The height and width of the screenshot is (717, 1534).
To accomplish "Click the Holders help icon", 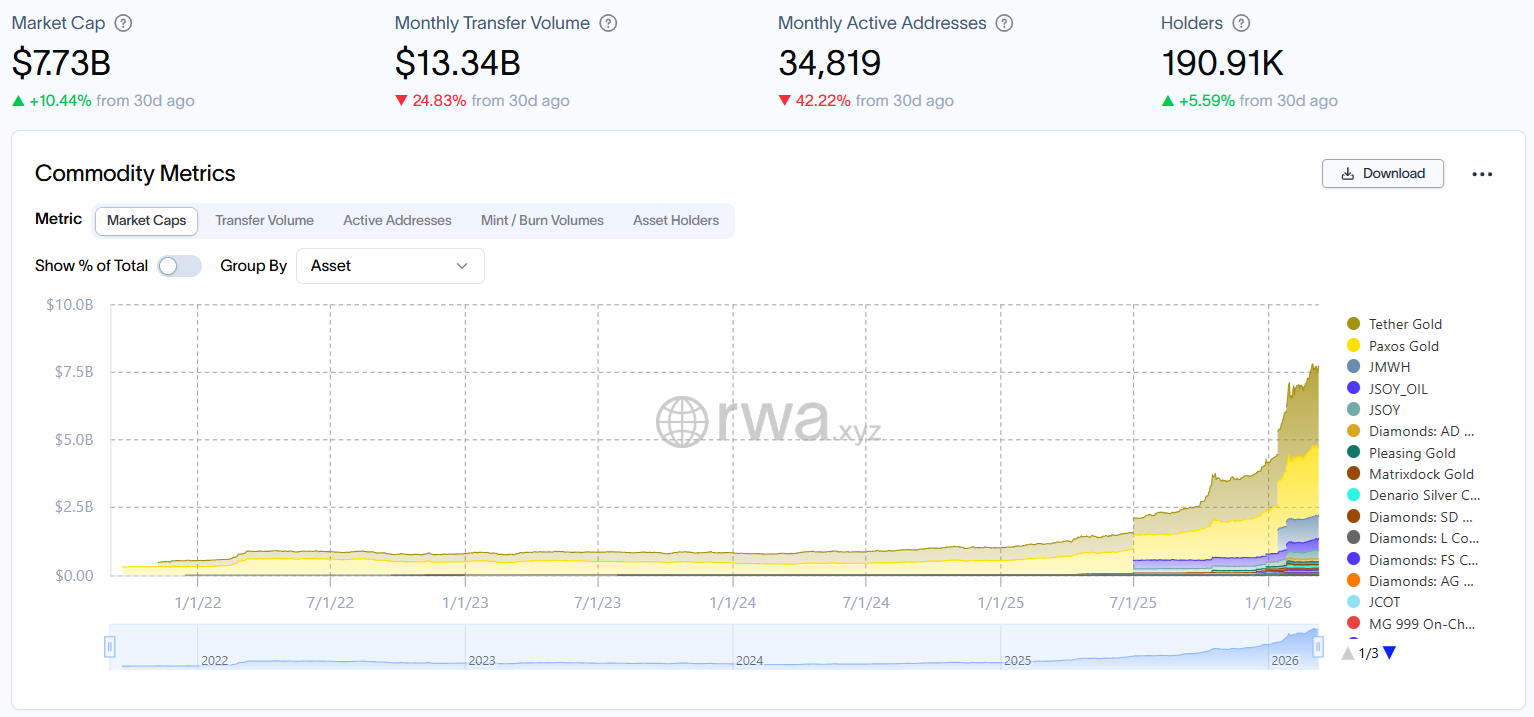I will 1241,23.
